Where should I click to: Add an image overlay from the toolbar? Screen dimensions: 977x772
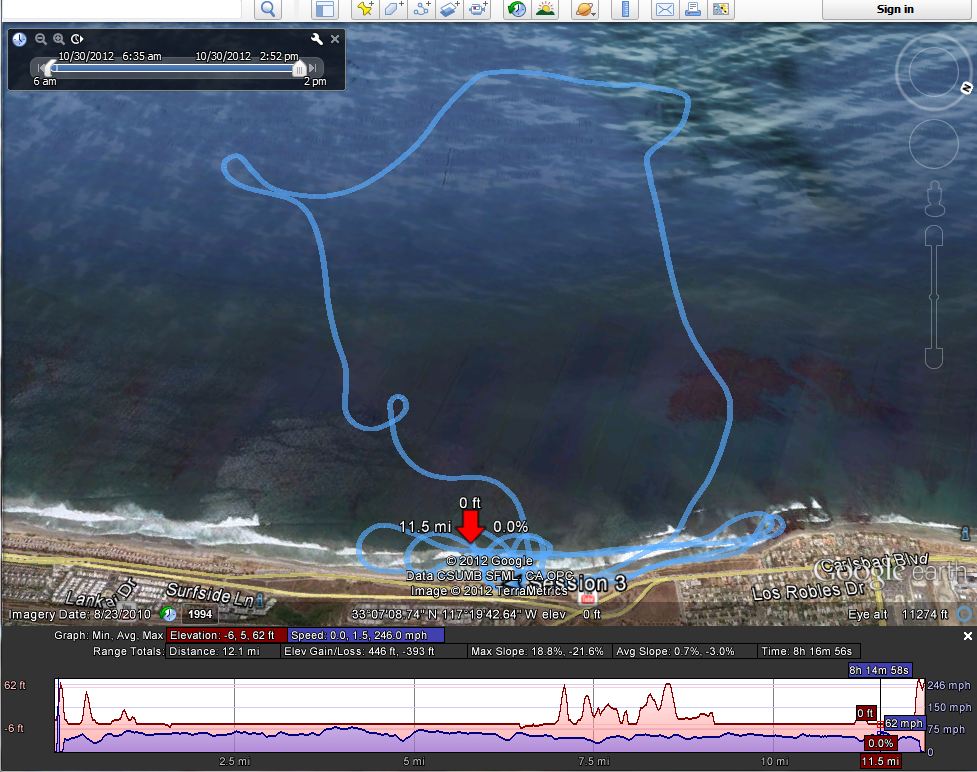(x=450, y=9)
